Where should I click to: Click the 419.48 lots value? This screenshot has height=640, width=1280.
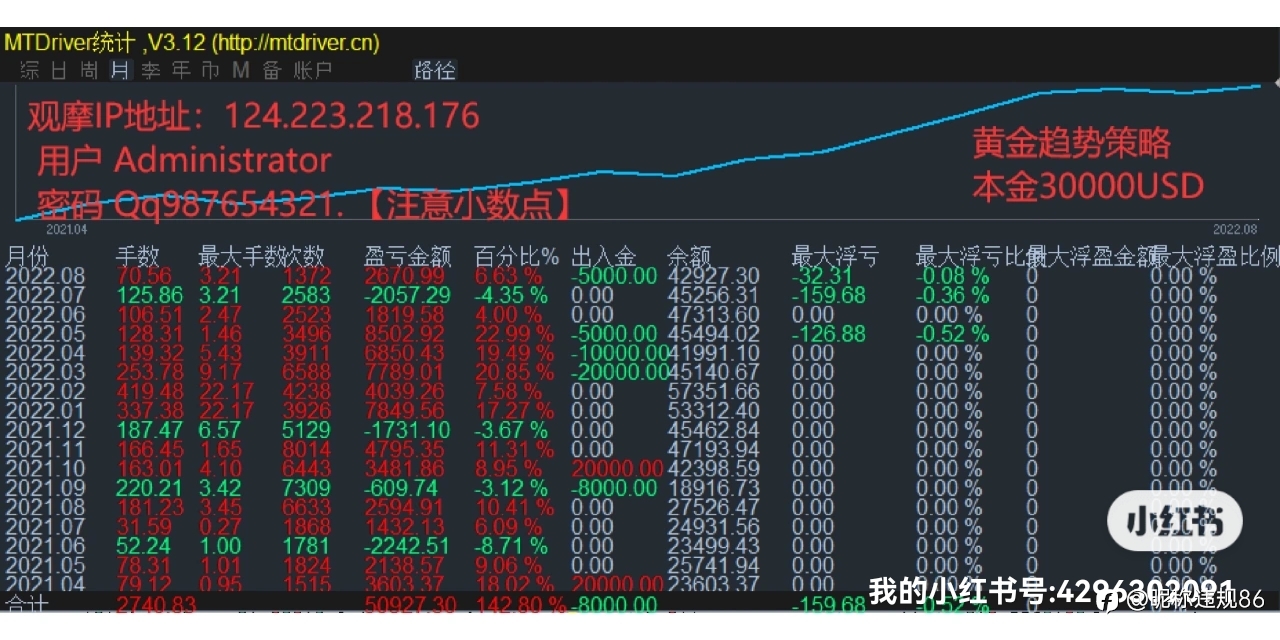pos(151,392)
